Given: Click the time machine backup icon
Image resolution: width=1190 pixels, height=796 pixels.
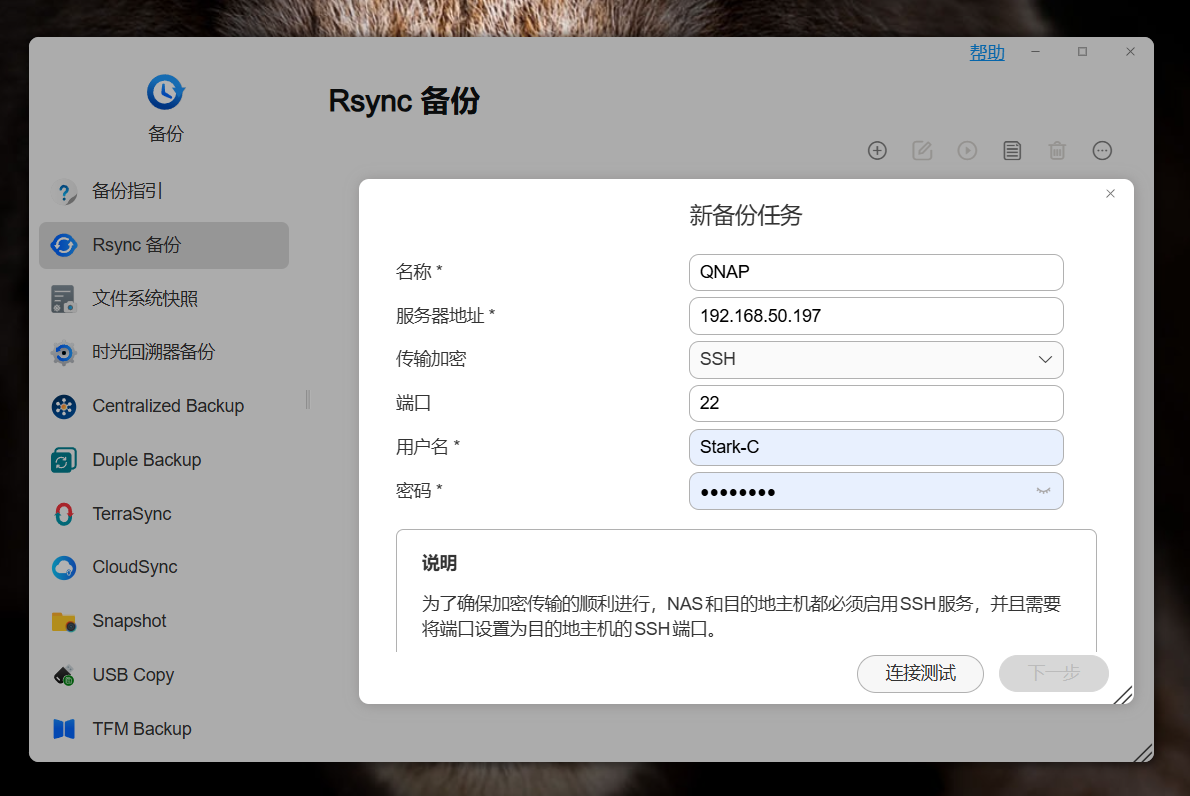Looking at the screenshot, I should tap(64, 353).
